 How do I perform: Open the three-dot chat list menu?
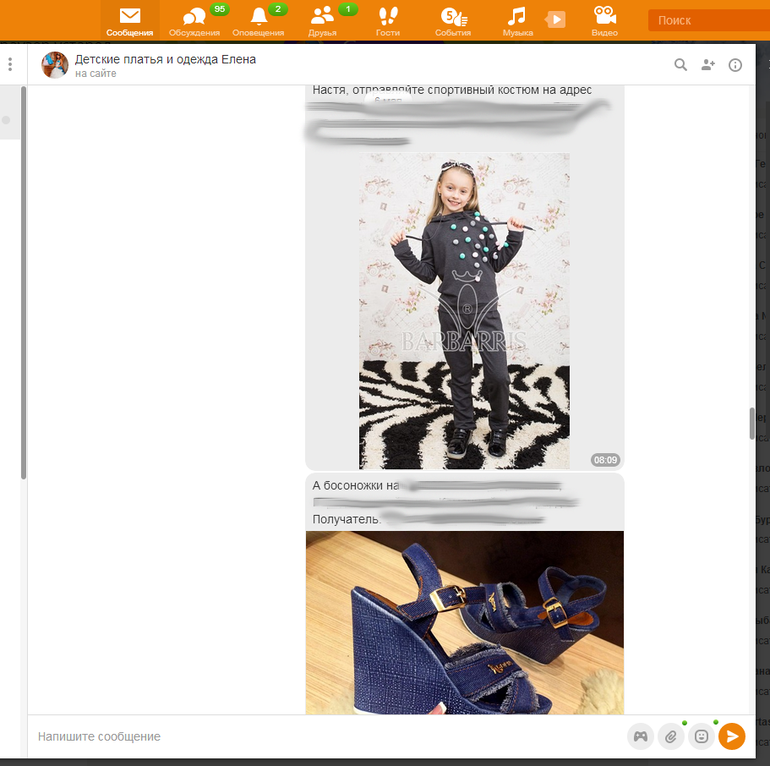(10, 65)
